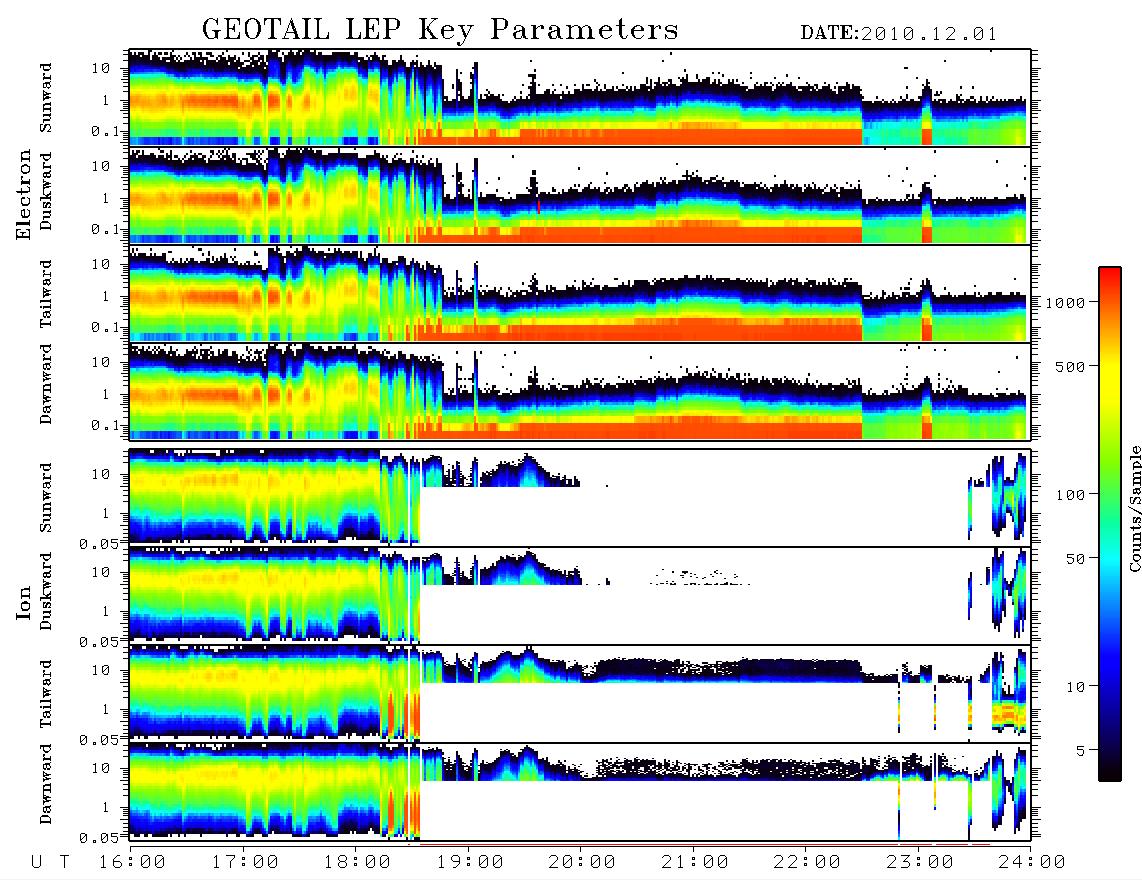Viewport: 1142px width, 880px height.
Task: Select the Ion Dawnward panel label
Action: click(x=46, y=784)
